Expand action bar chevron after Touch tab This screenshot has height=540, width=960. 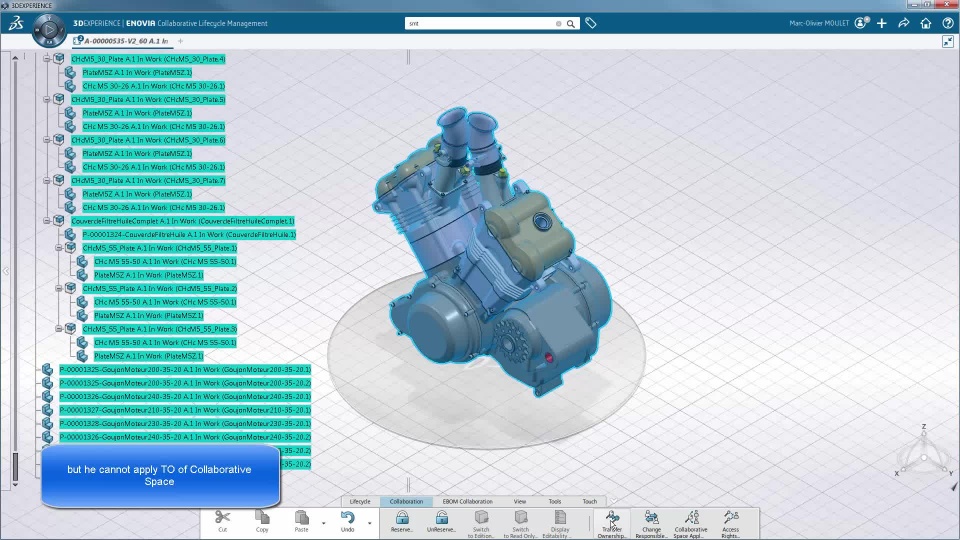tap(613, 501)
